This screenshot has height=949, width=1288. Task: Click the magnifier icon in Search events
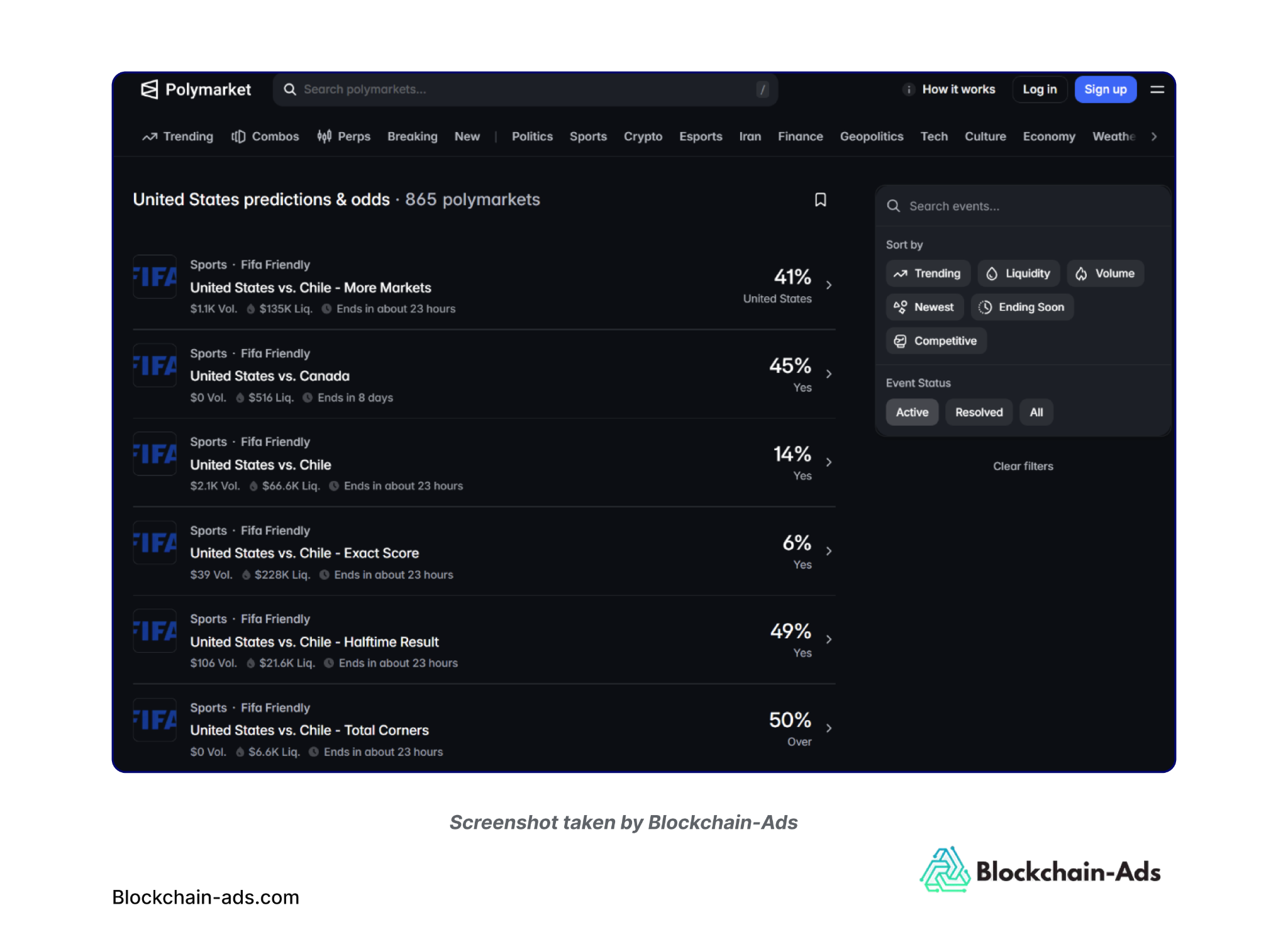coord(893,206)
